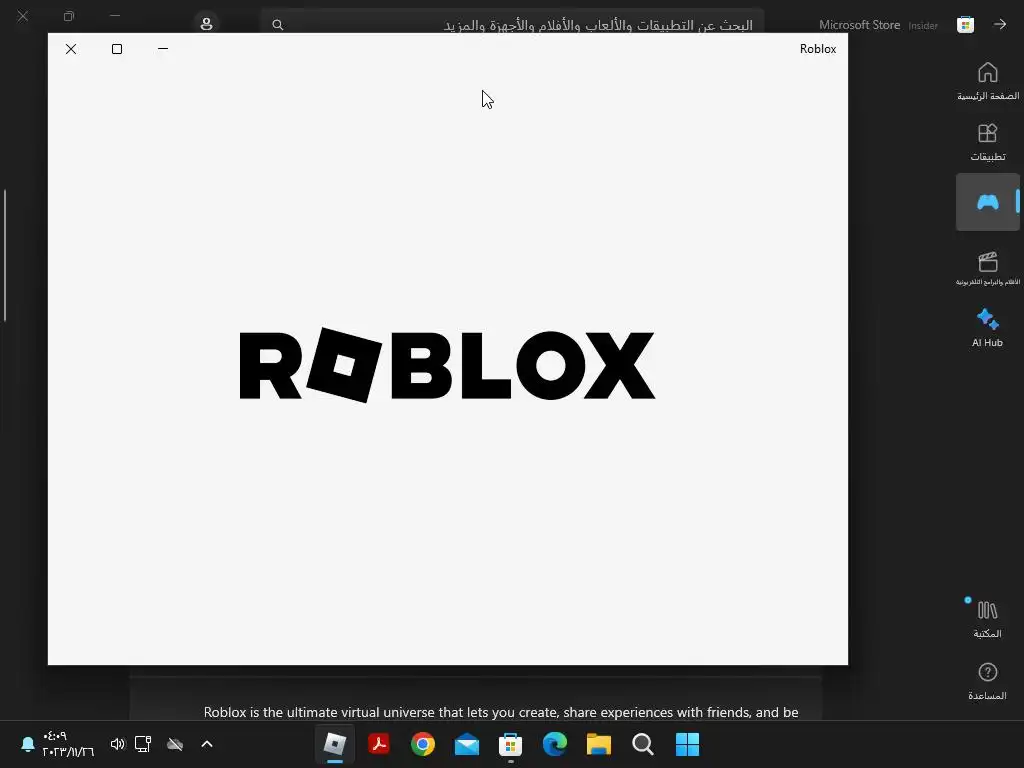Open AI Hub in Microsoft Store sidebar
The height and width of the screenshot is (768, 1024).
pos(987,328)
